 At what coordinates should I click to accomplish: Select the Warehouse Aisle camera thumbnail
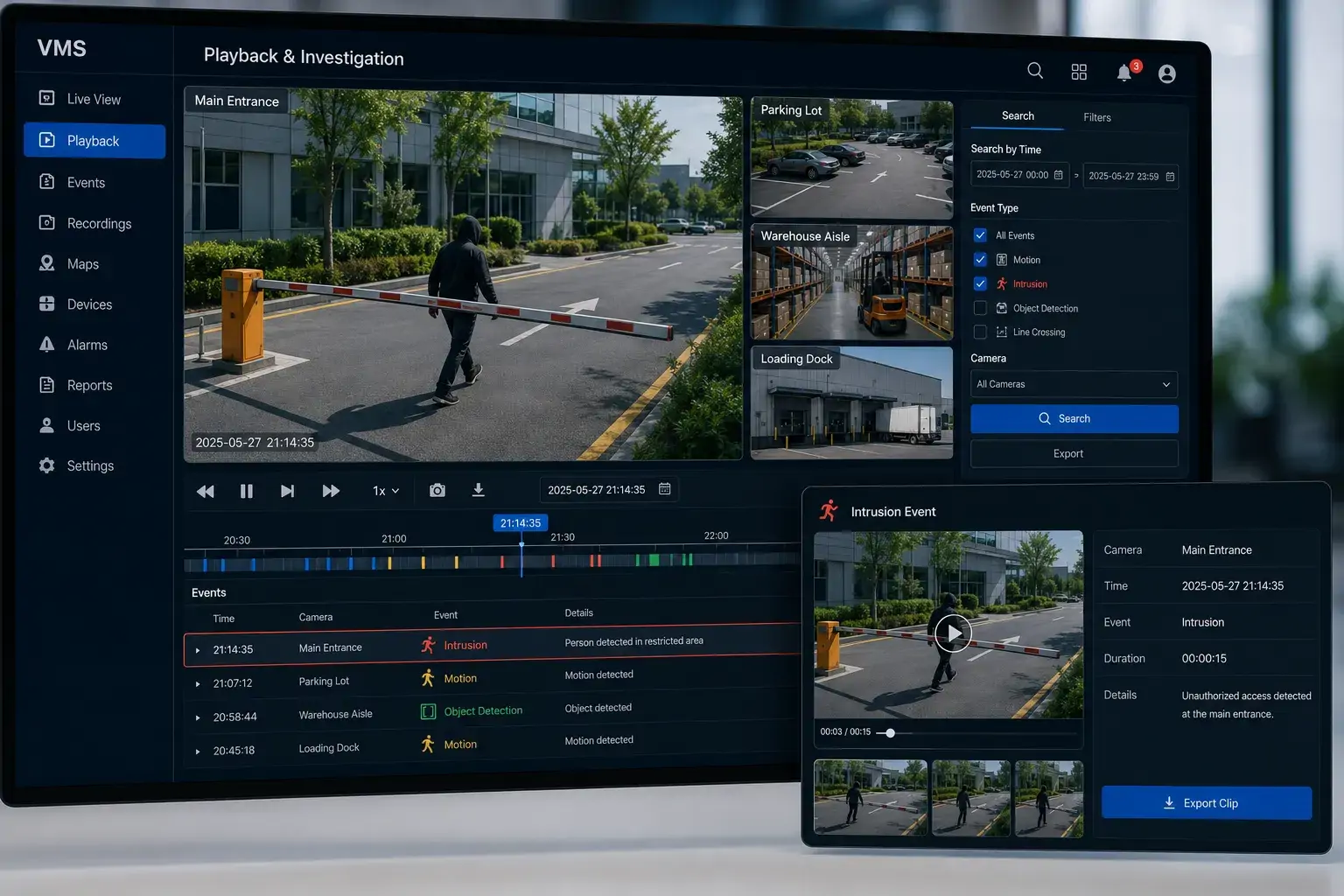[851, 283]
